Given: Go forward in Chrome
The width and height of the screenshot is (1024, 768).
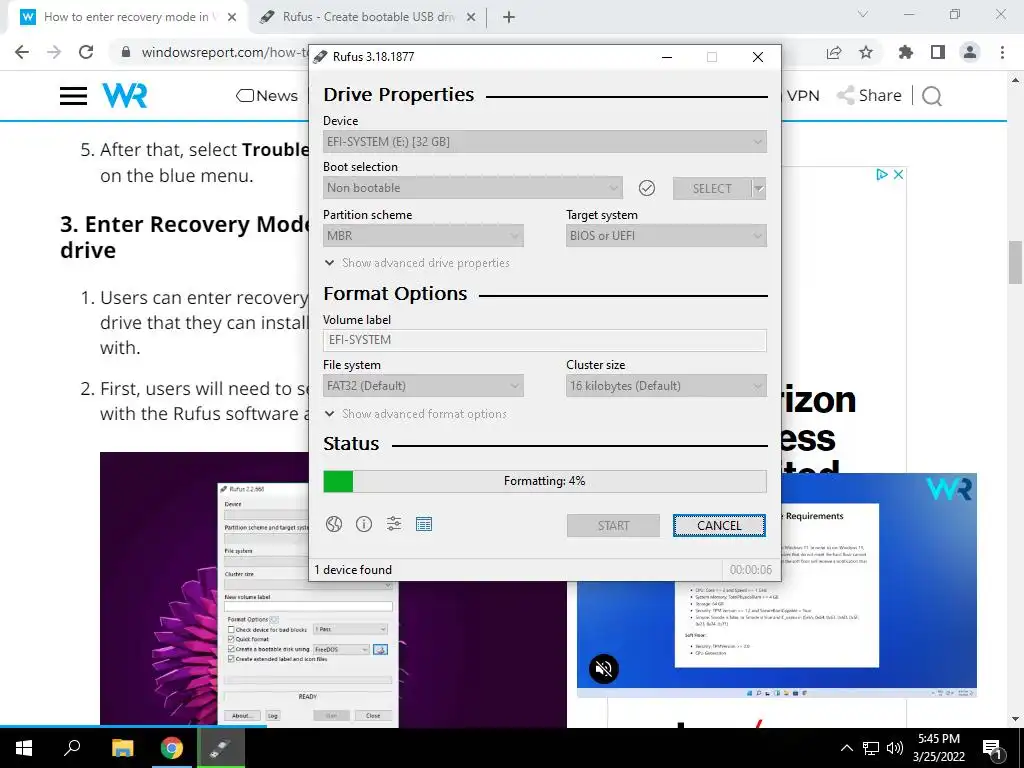Looking at the screenshot, I should pos(54,52).
